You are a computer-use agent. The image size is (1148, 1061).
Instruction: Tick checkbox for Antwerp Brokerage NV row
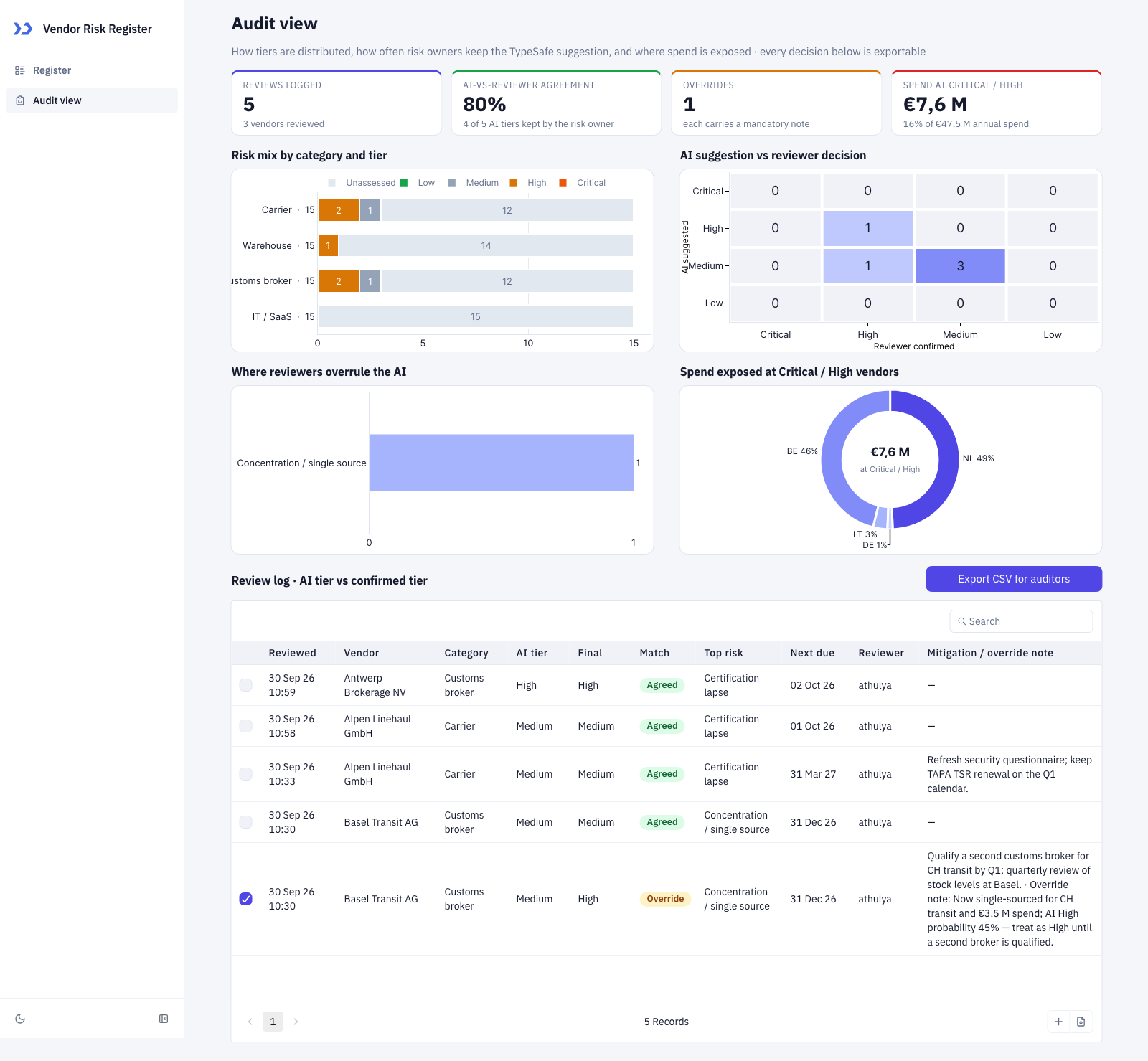pos(245,685)
